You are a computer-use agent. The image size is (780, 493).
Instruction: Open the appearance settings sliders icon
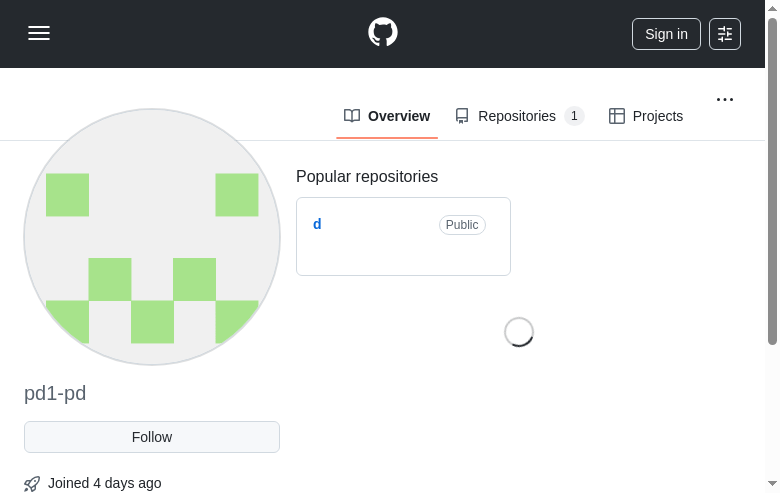725,34
